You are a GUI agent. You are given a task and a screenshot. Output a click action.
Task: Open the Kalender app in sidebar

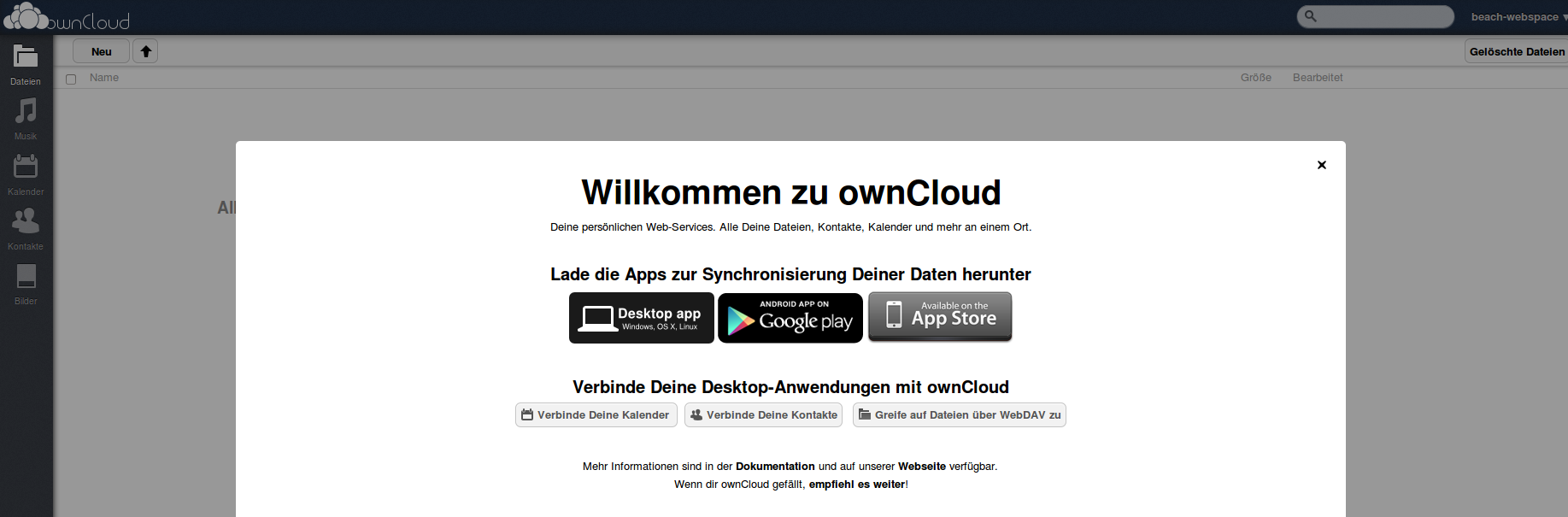tap(26, 174)
